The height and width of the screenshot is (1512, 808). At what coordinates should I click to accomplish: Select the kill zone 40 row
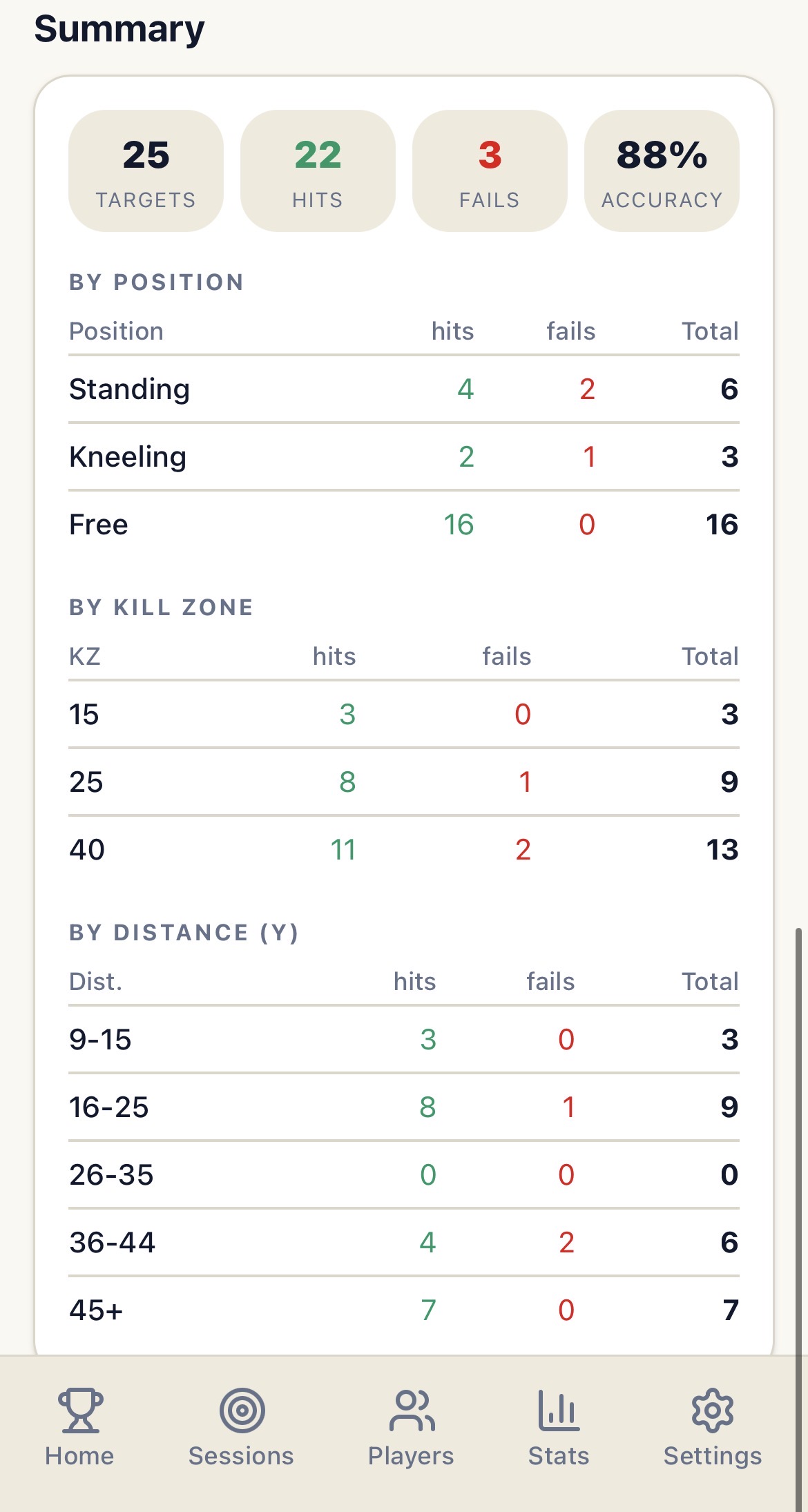click(x=404, y=850)
